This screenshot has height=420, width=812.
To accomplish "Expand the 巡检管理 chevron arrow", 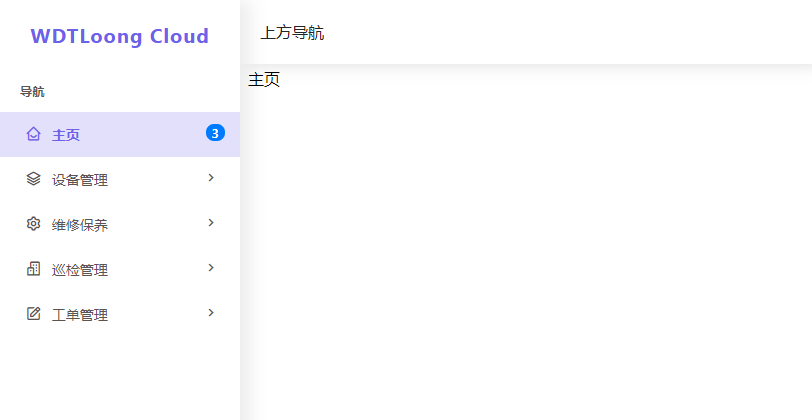I will tap(211, 268).
